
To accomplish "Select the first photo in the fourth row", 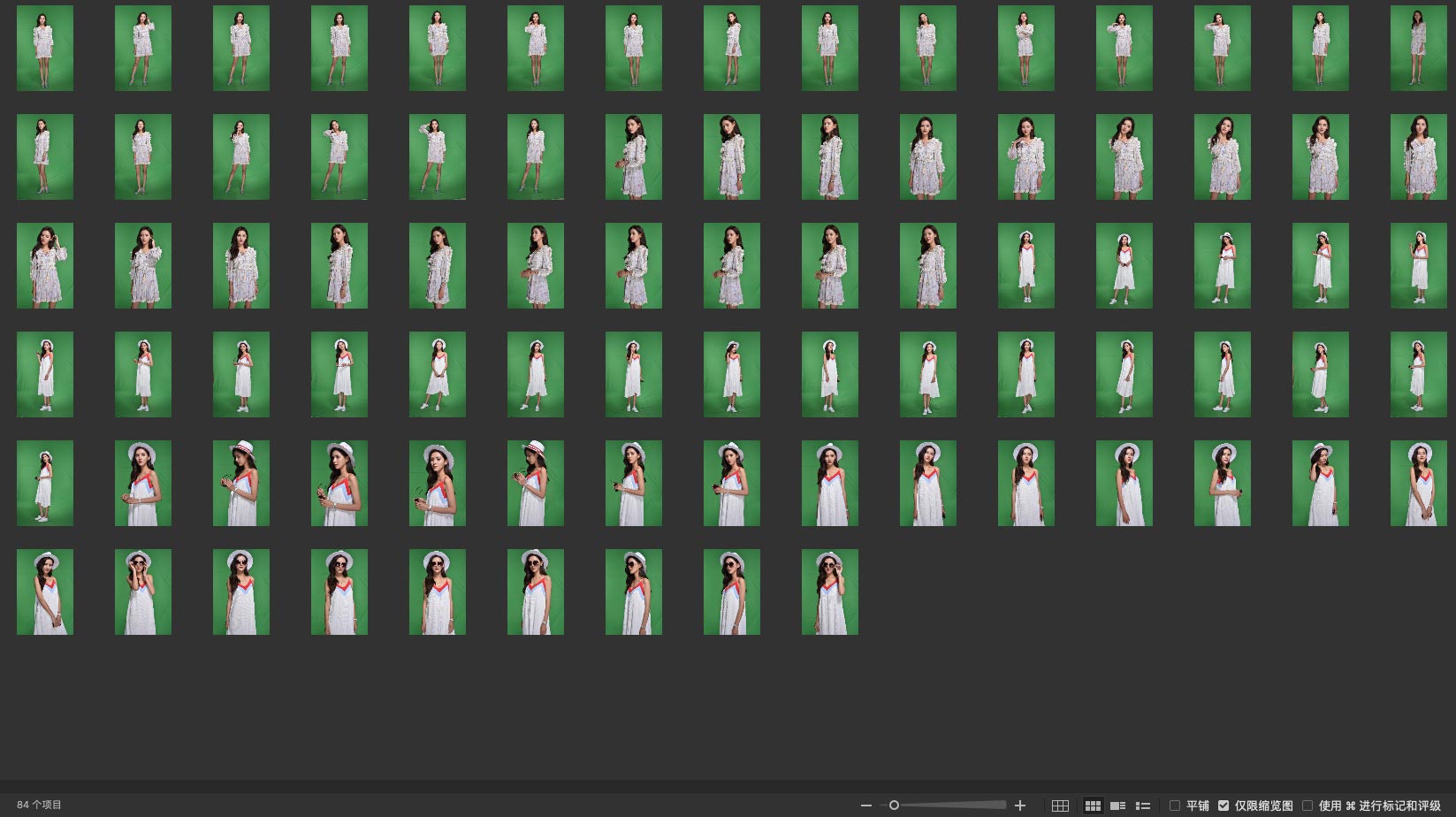I will point(45,374).
